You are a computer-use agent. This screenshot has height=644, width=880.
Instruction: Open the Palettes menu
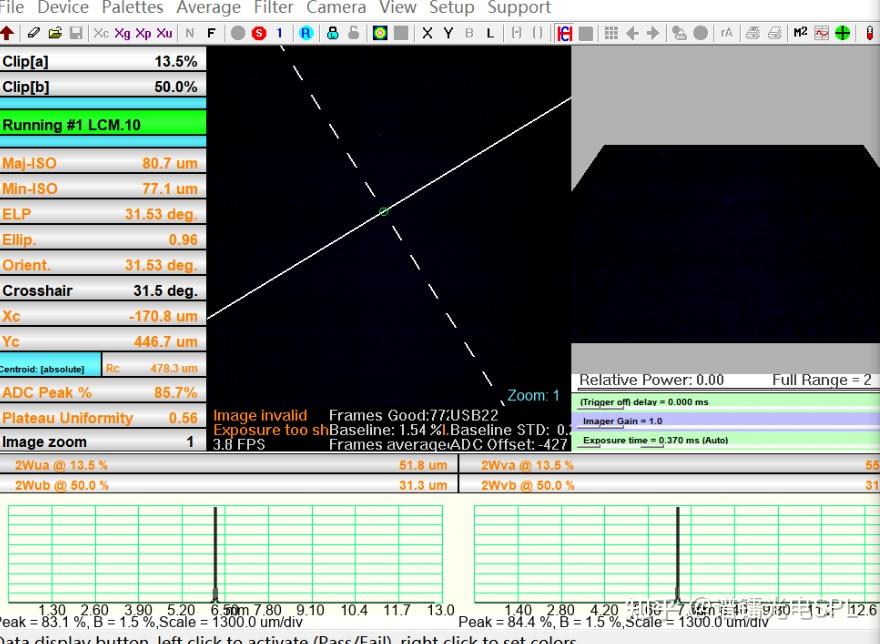click(132, 8)
